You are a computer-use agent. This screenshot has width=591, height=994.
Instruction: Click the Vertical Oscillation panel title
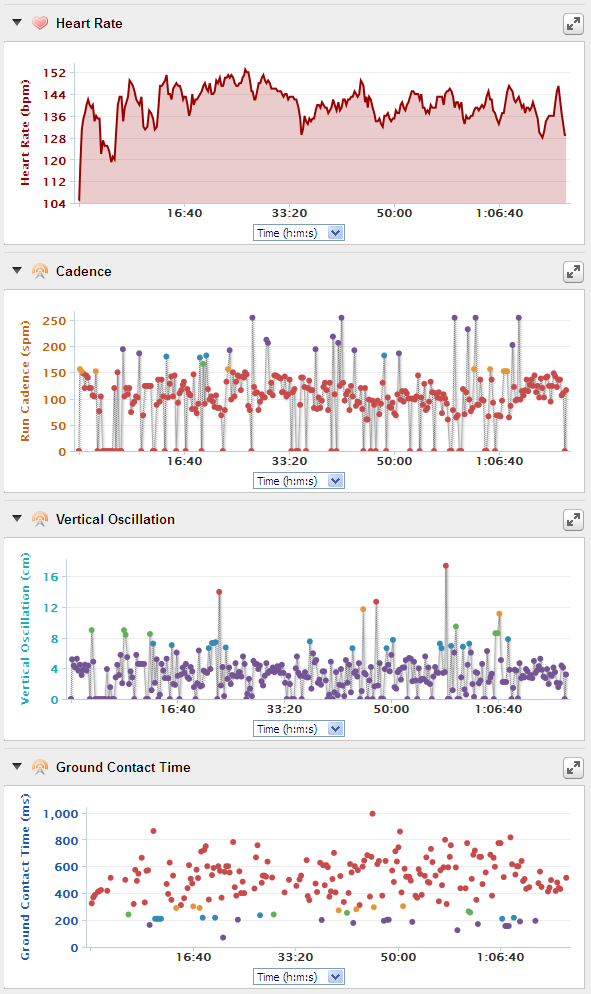point(115,519)
